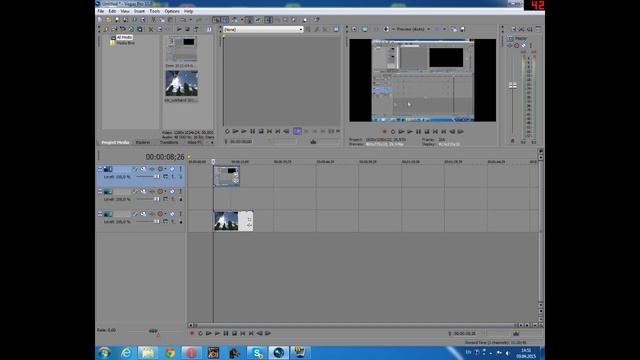
Task: Minimize video track 2 header
Action: pyautogui.click(x=100, y=191)
